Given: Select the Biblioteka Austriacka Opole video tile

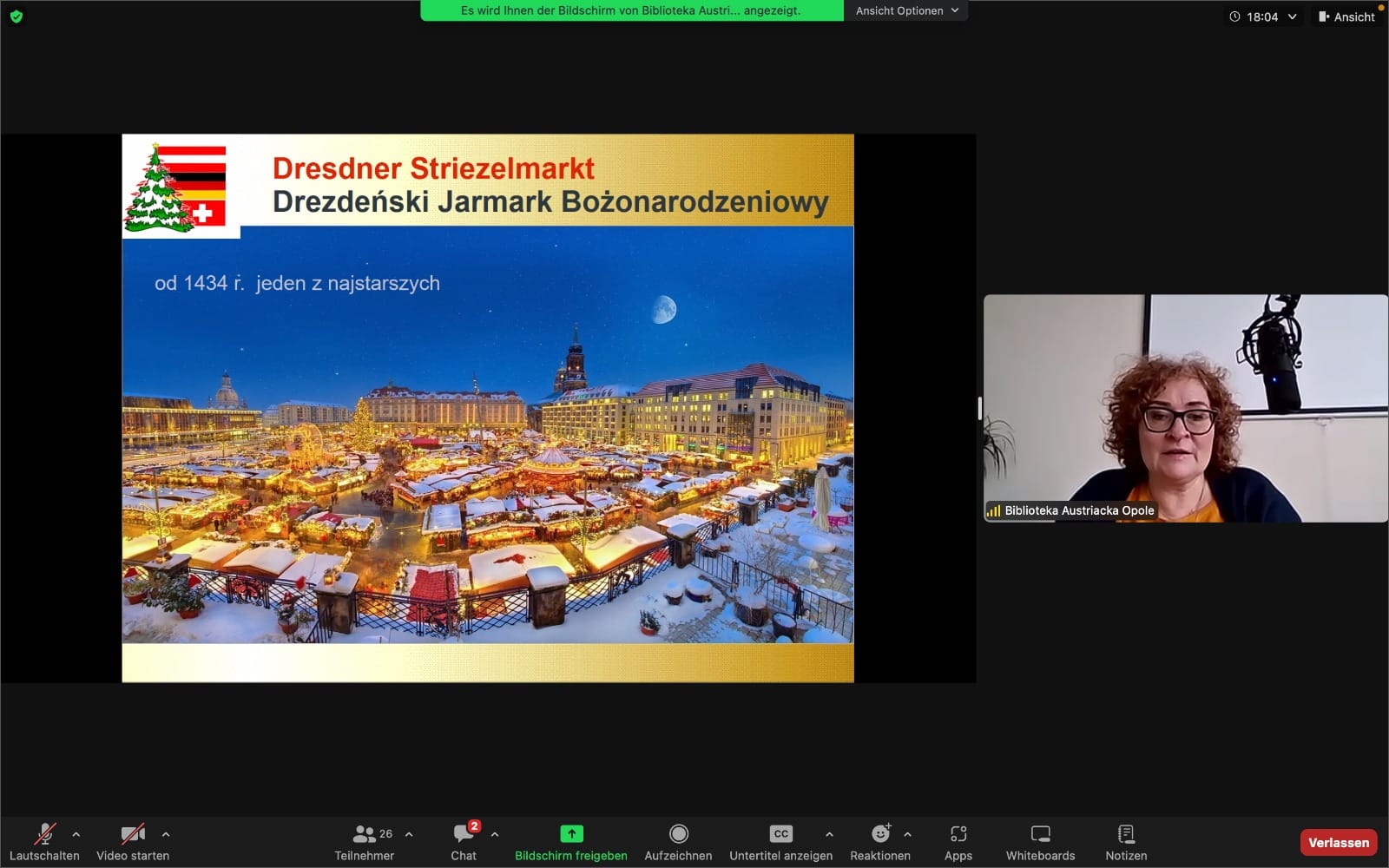Looking at the screenshot, I should point(1185,408).
